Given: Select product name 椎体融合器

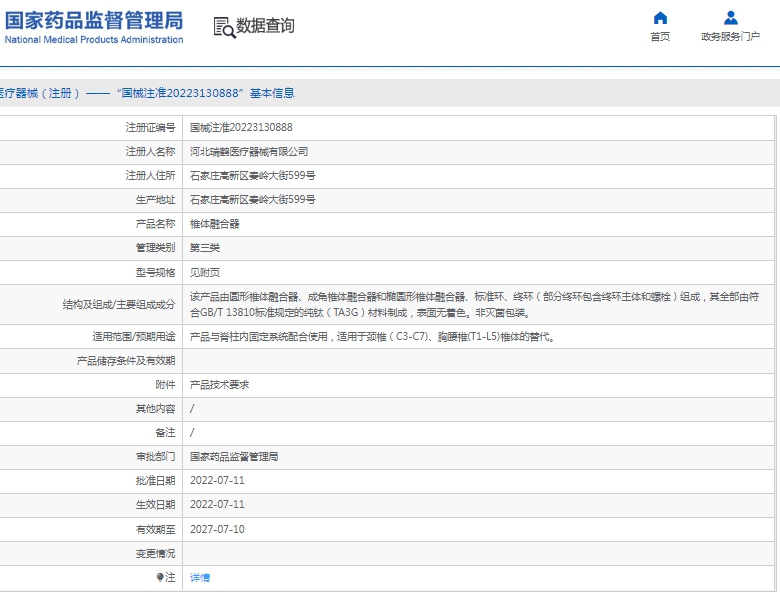Looking at the screenshot, I should click(x=214, y=224).
